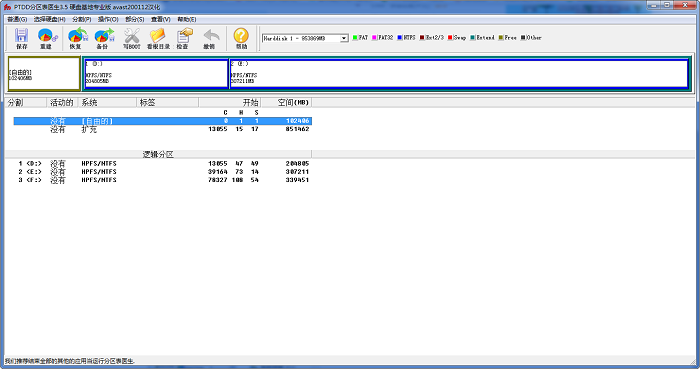Click the 重建 (Rebuild) pie chart icon

[x=47, y=36]
